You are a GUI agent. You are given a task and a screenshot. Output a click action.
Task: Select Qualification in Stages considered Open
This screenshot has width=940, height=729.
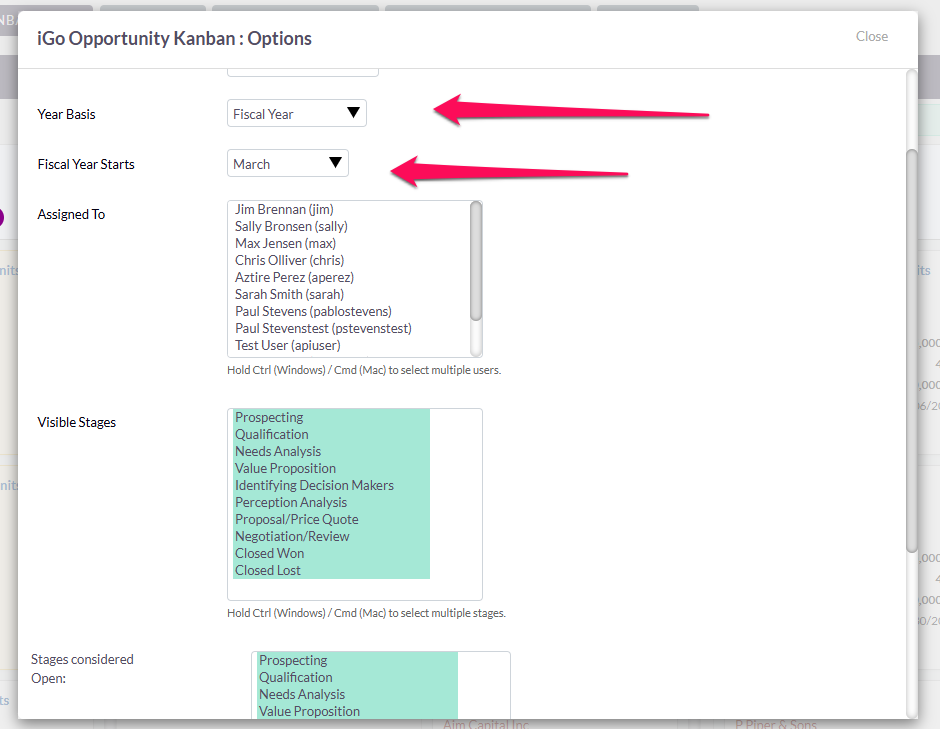point(357,677)
